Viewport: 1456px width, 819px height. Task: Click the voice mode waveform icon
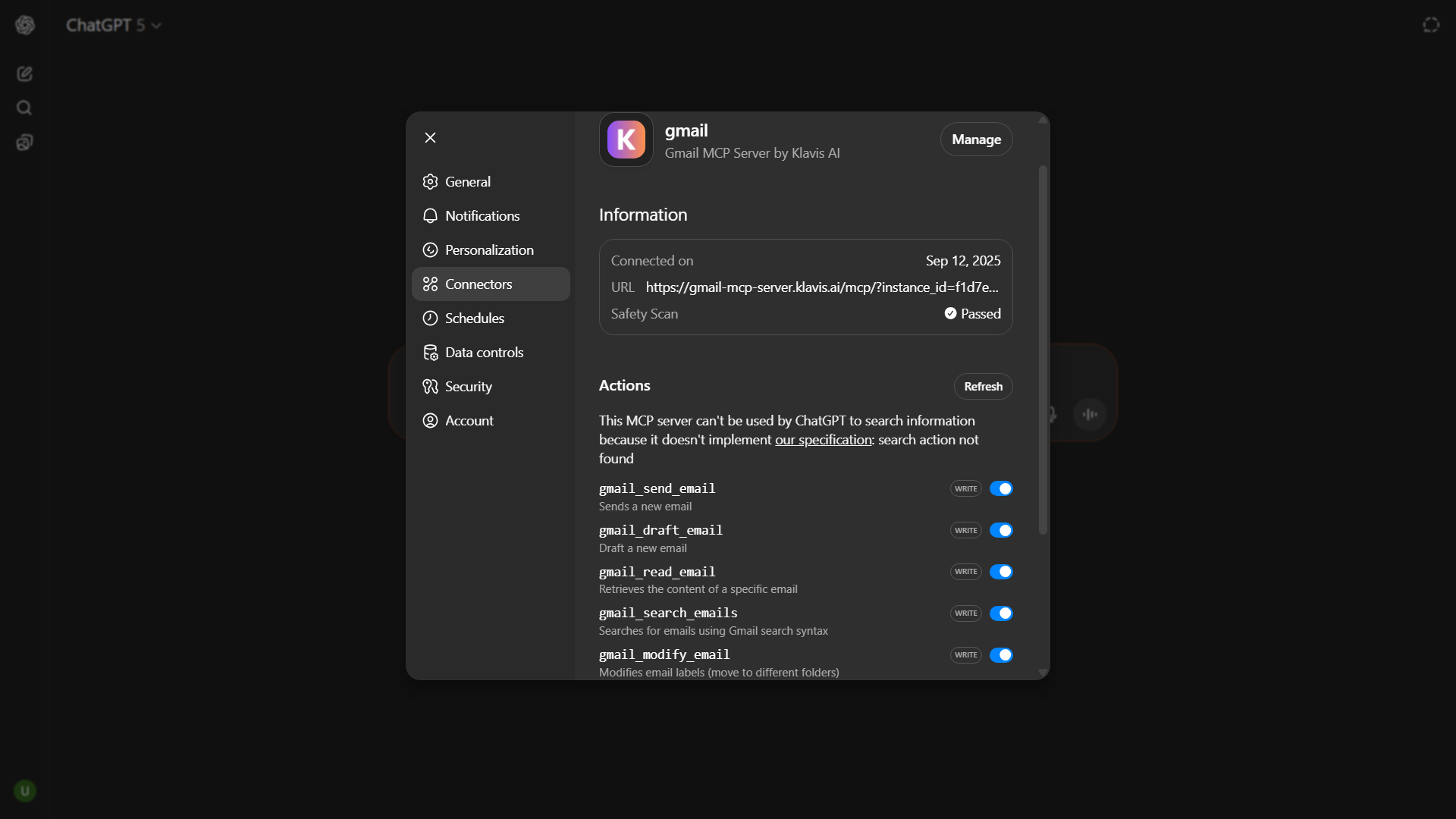(x=1090, y=414)
